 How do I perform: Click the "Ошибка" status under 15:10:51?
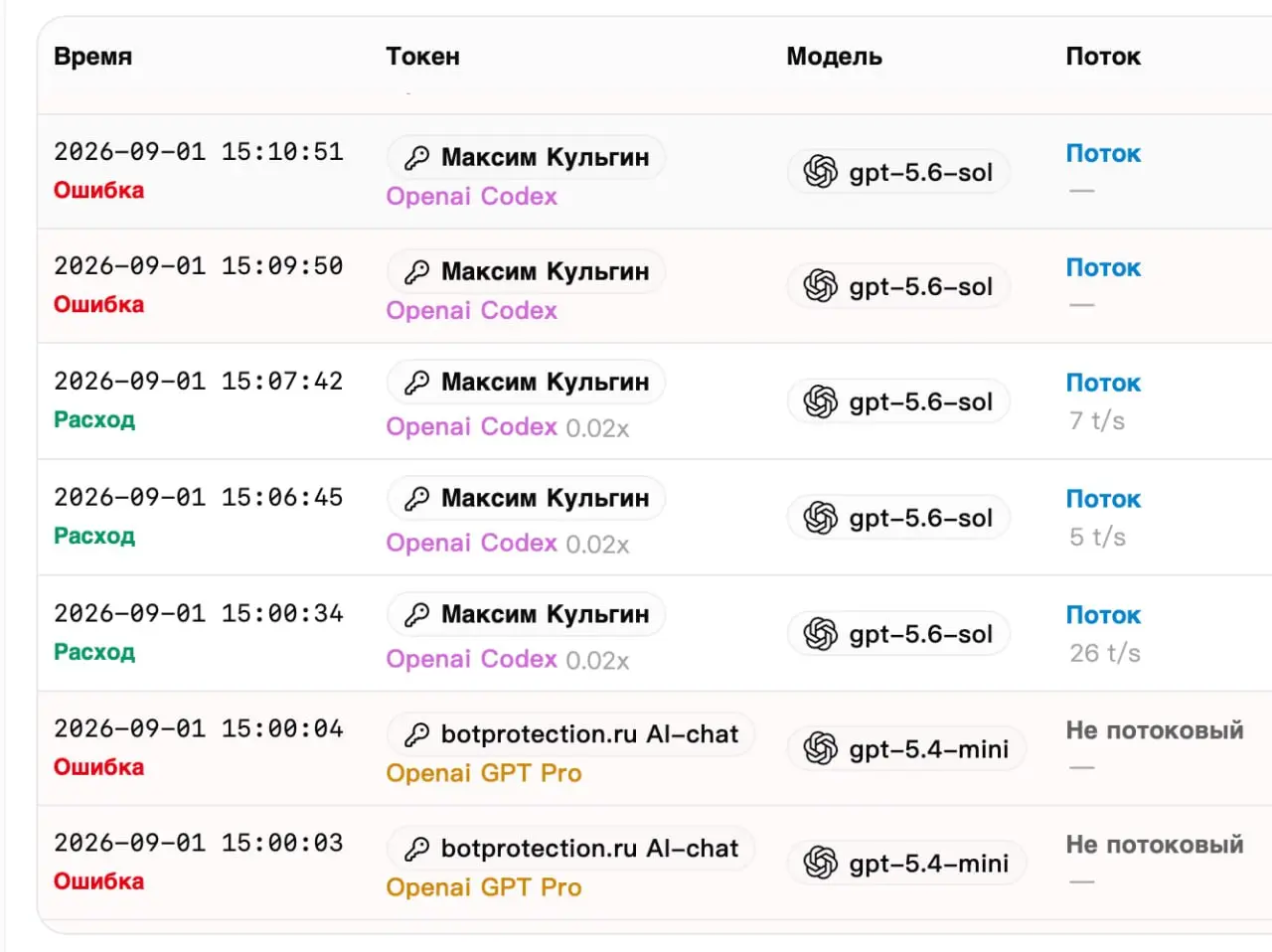[99, 191]
